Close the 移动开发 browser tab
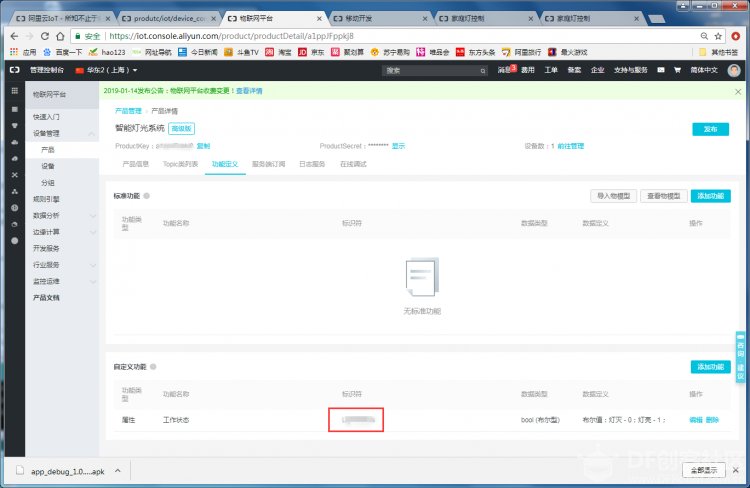Image resolution: width=750 pixels, height=488 pixels. pos(425,19)
